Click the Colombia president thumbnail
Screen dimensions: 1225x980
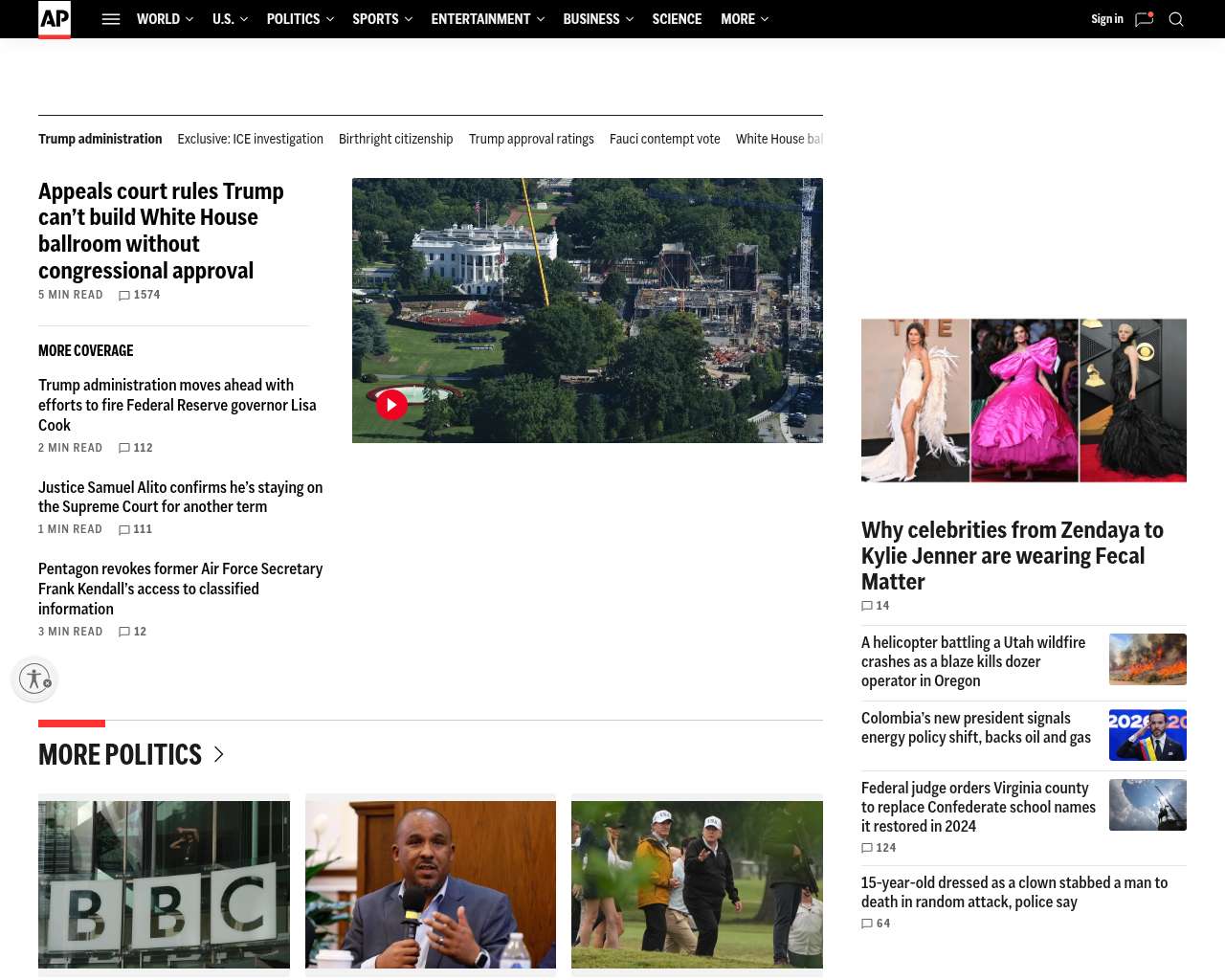(x=1147, y=735)
